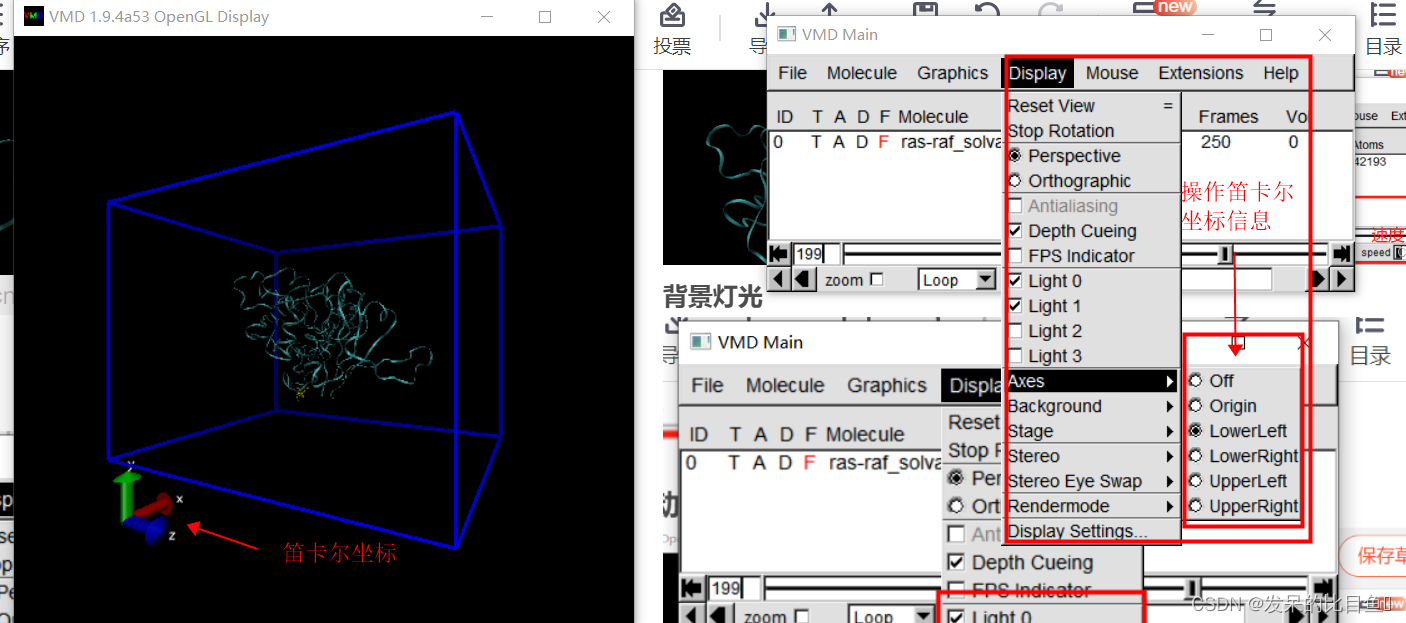This screenshot has width=1406, height=623.
Task: Open File menu in upper VMD Main
Action: pyautogui.click(x=792, y=73)
